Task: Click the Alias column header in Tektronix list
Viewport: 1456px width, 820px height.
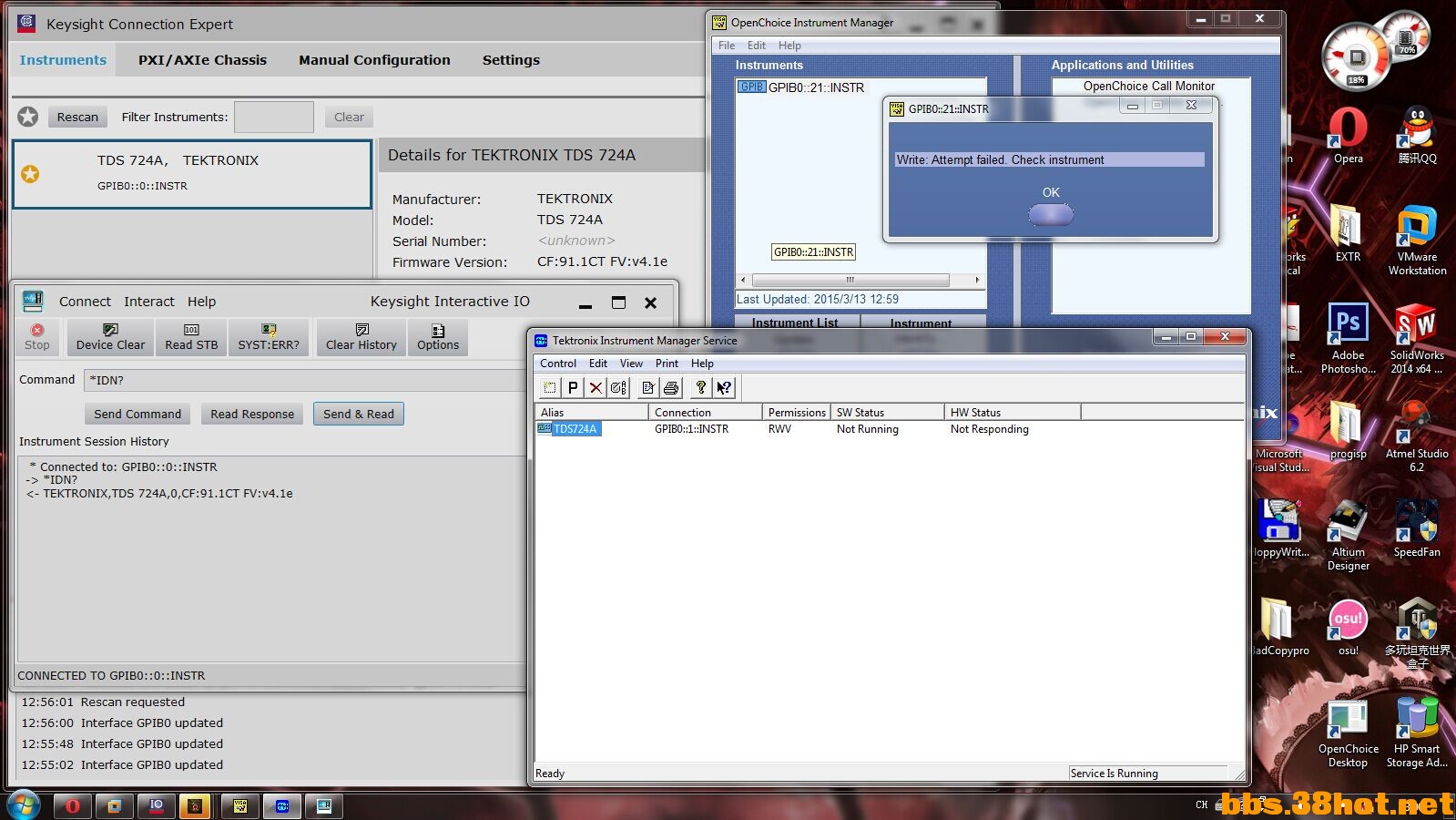Action: point(593,413)
